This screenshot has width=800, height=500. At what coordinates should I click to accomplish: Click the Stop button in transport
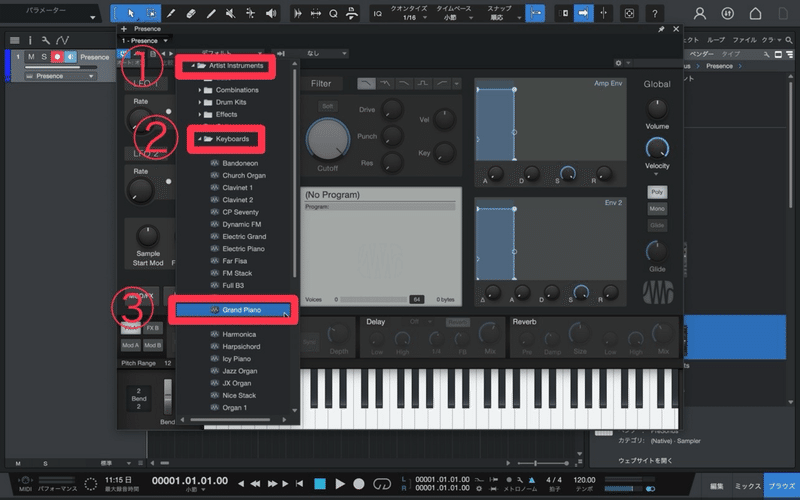[320, 484]
